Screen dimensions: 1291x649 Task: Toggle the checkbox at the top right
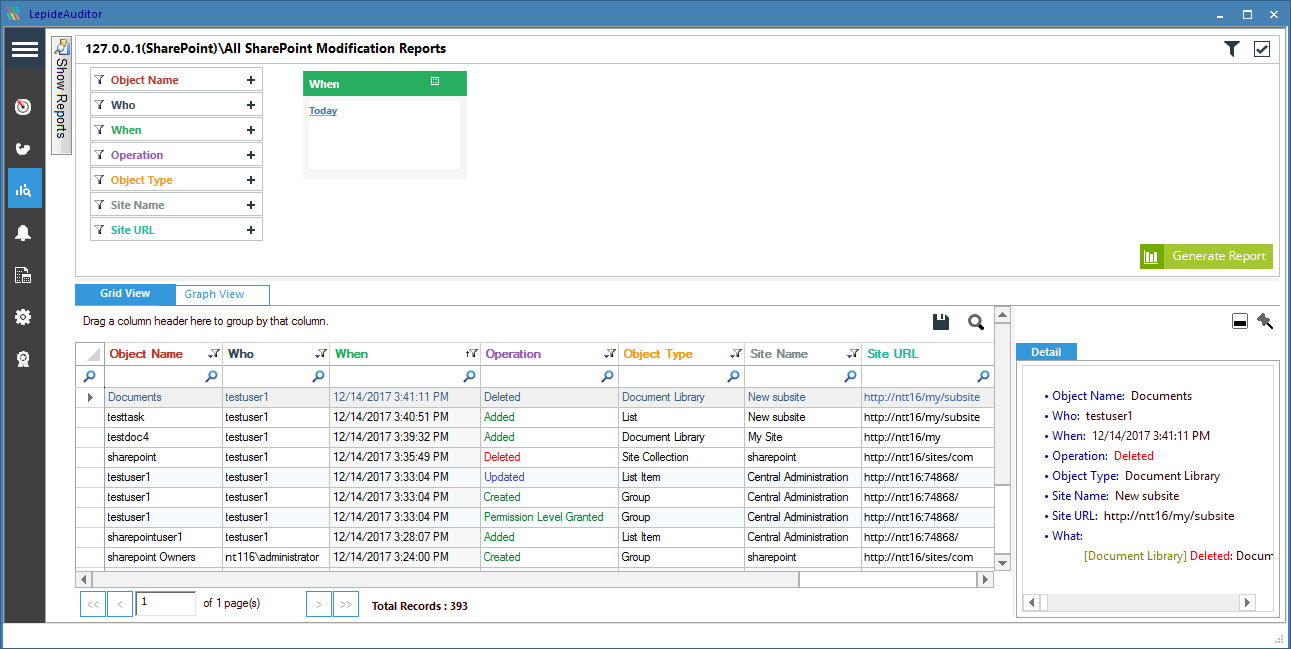(x=1262, y=49)
